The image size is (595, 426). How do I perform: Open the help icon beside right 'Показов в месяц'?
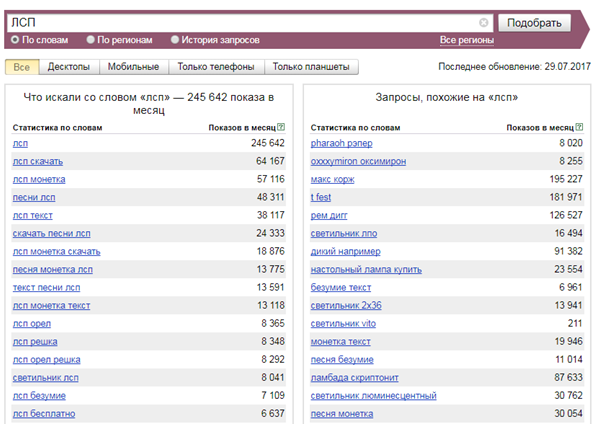579,127
